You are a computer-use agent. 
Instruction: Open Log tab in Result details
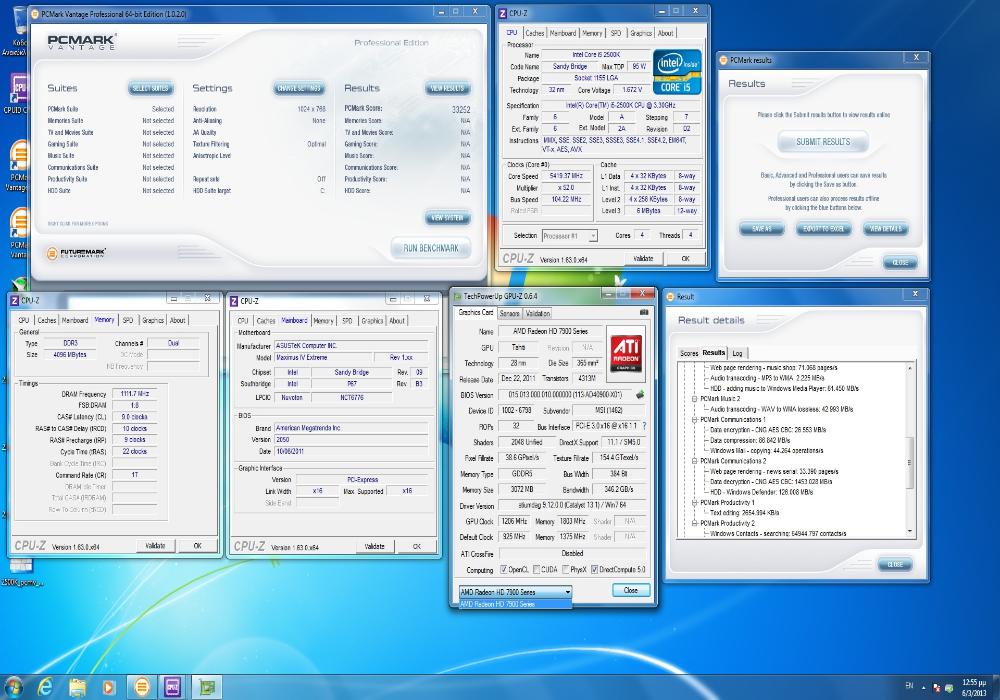737,353
